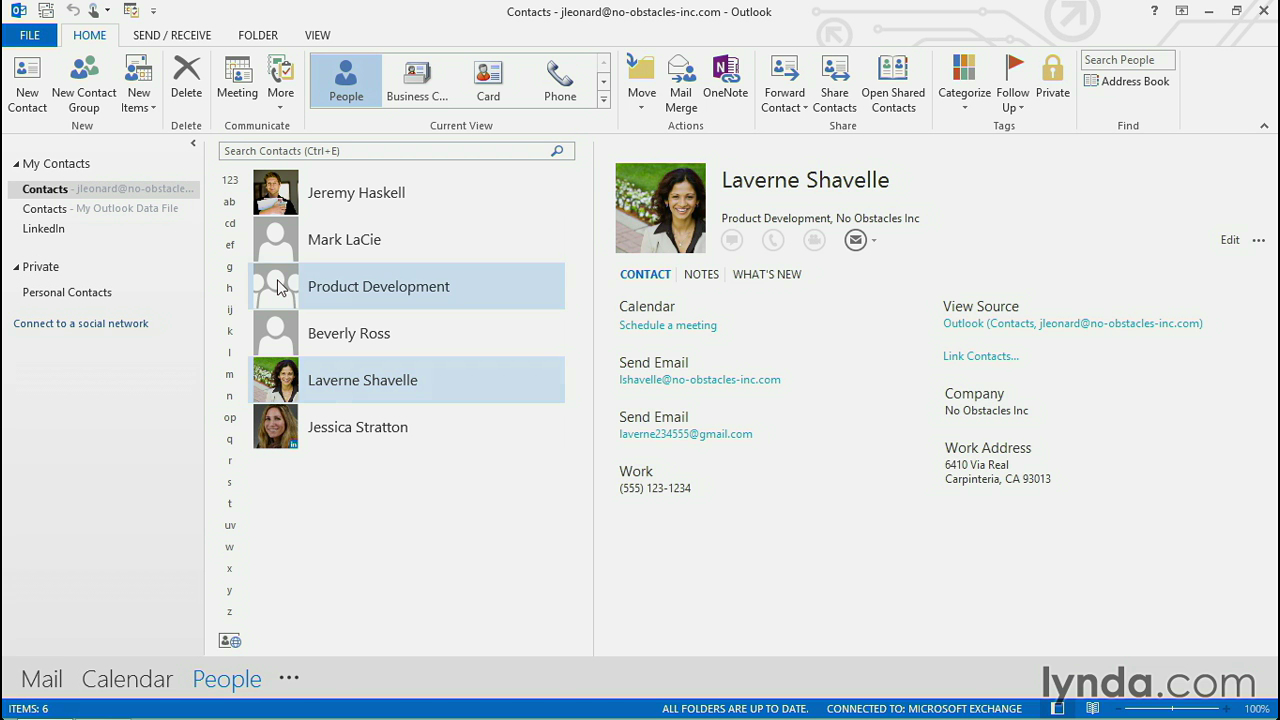Click Send/Receive All Folders quick icon
The image size is (1280, 720).
[45, 11]
